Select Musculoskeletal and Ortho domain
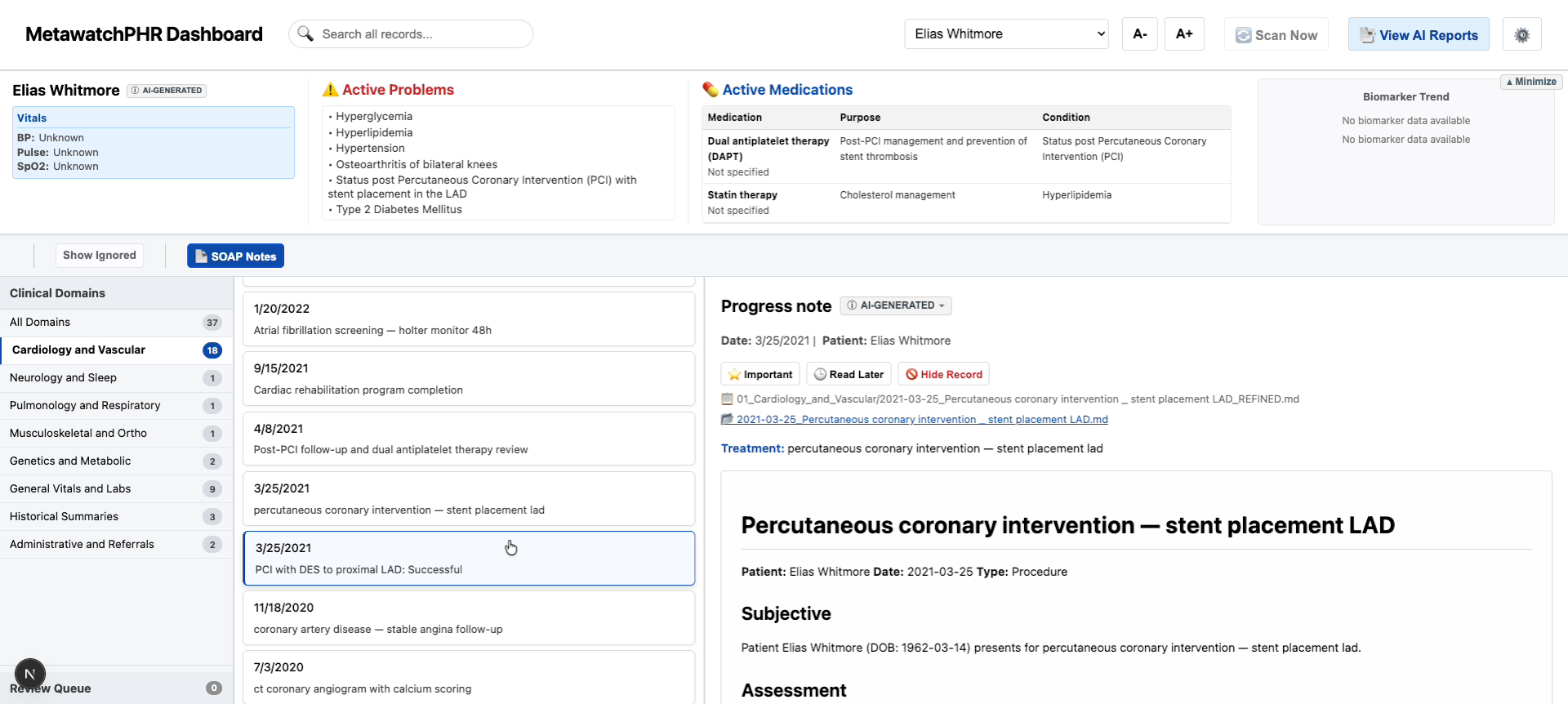The height and width of the screenshot is (704, 1568). [x=116, y=434]
